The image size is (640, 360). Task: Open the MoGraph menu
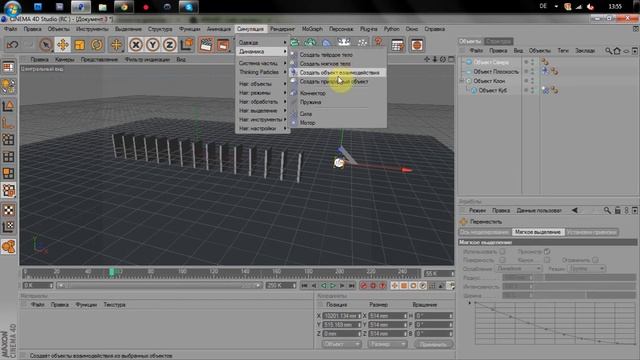tap(312, 29)
